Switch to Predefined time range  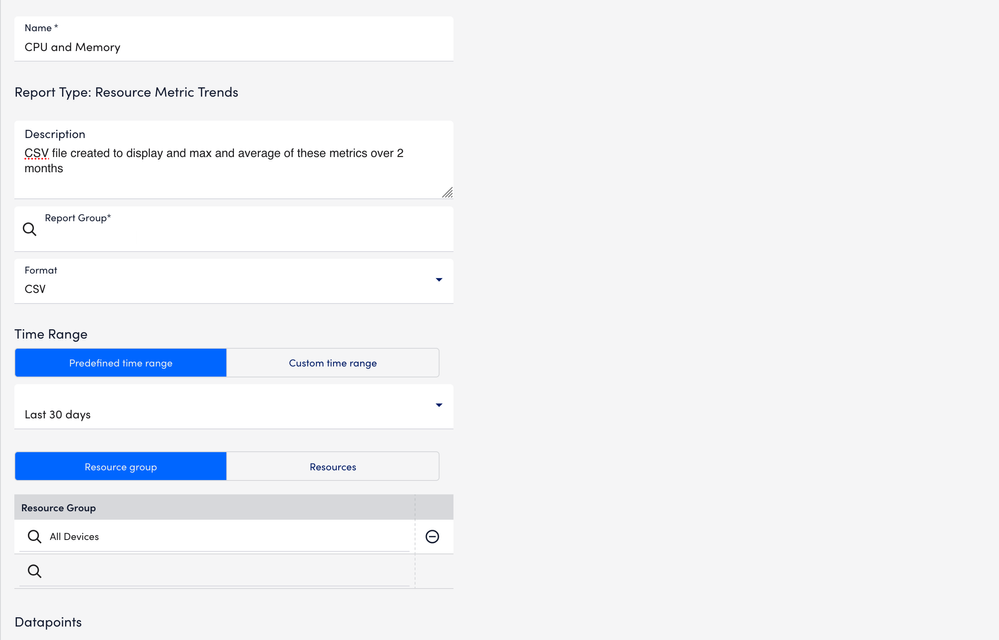120,363
